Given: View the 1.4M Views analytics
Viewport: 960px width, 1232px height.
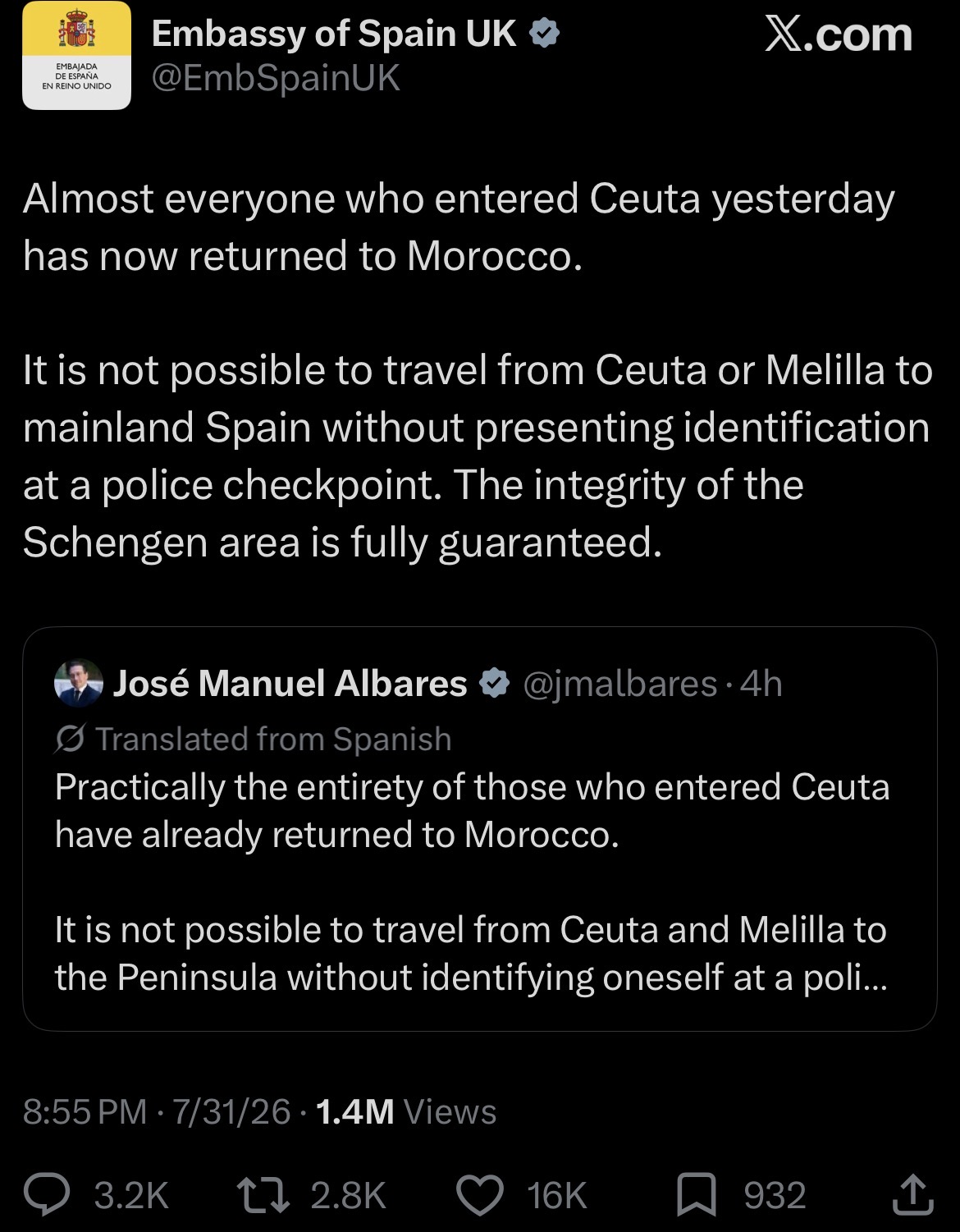Looking at the screenshot, I should point(406,1112).
